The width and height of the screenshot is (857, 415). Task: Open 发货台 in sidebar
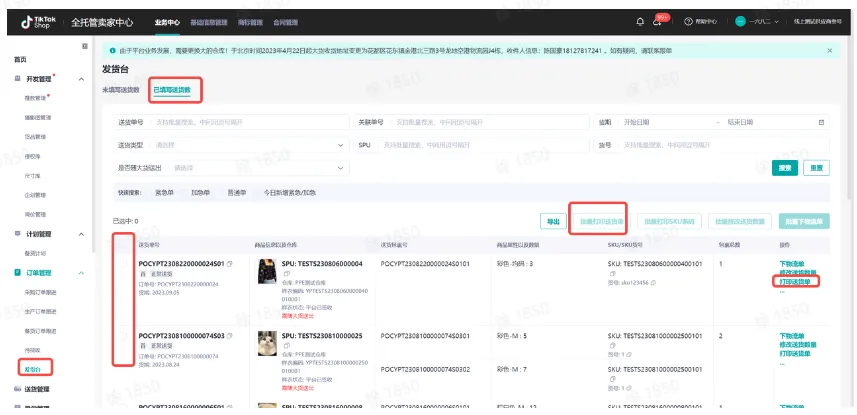coord(32,370)
